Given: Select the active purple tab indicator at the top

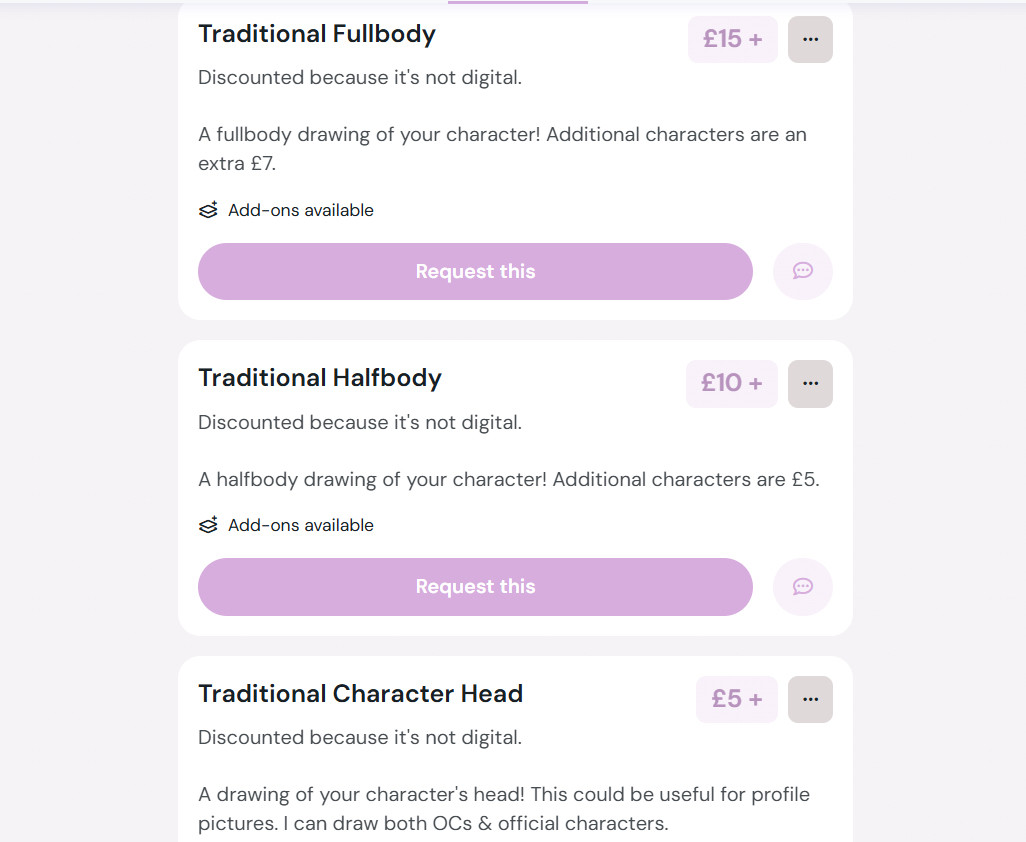Looking at the screenshot, I should coord(518,2).
